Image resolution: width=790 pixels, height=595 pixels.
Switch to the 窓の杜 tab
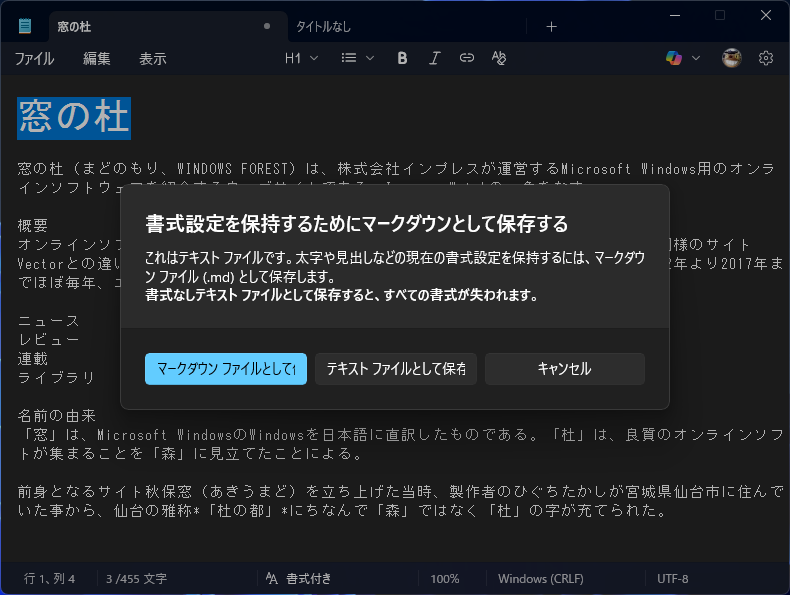[x=168, y=26]
